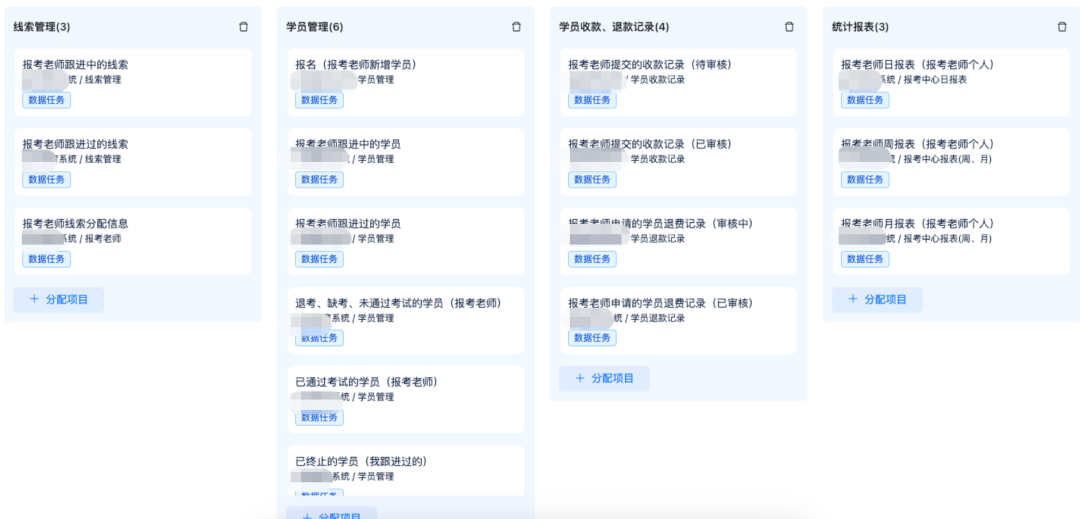Open card 已终止的学员（我跟进过的）
Viewport: 1080px width, 519px height.
(406, 471)
